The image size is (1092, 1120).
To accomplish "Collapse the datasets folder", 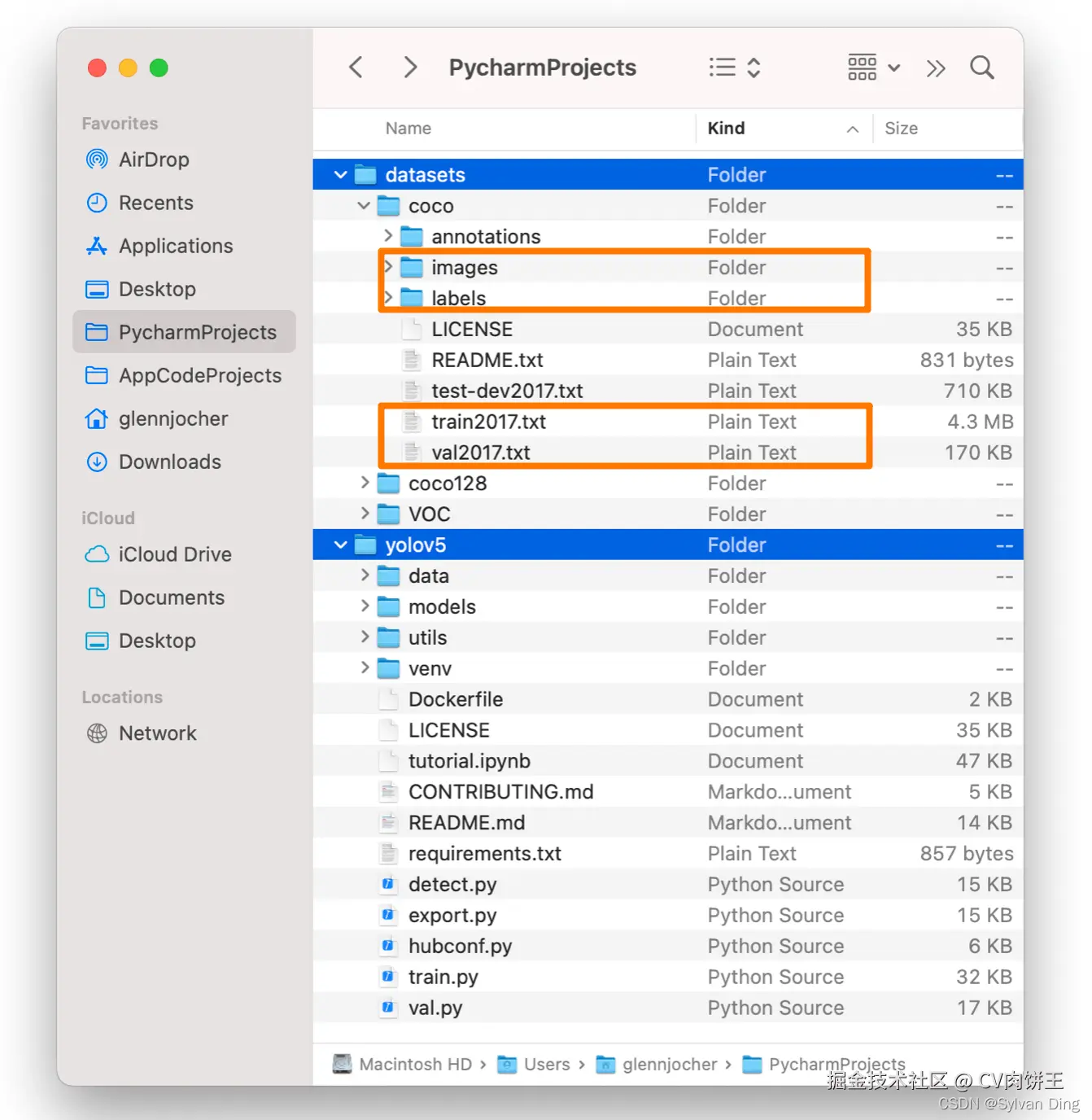I will (x=340, y=175).
